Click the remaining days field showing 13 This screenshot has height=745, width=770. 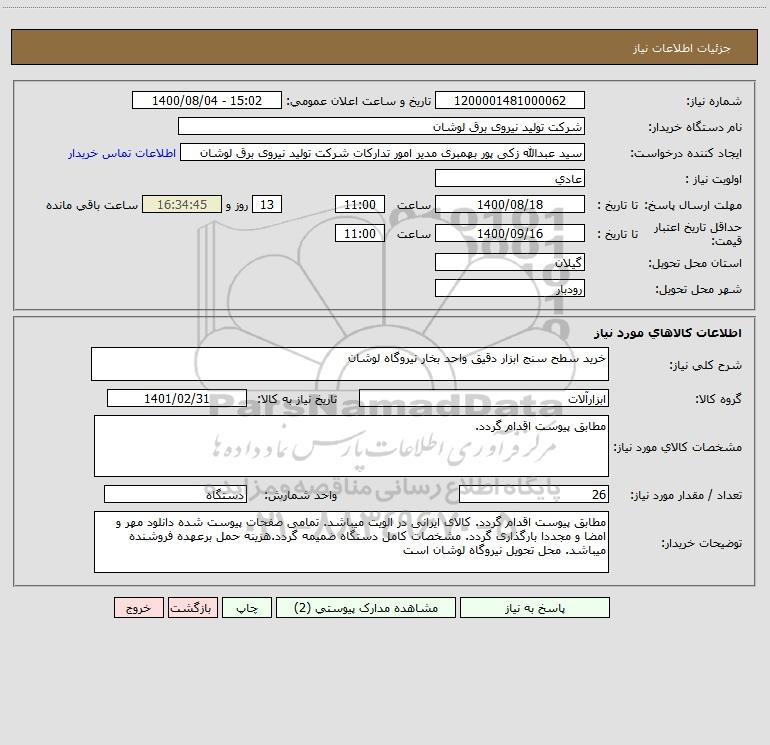(267, 204)
